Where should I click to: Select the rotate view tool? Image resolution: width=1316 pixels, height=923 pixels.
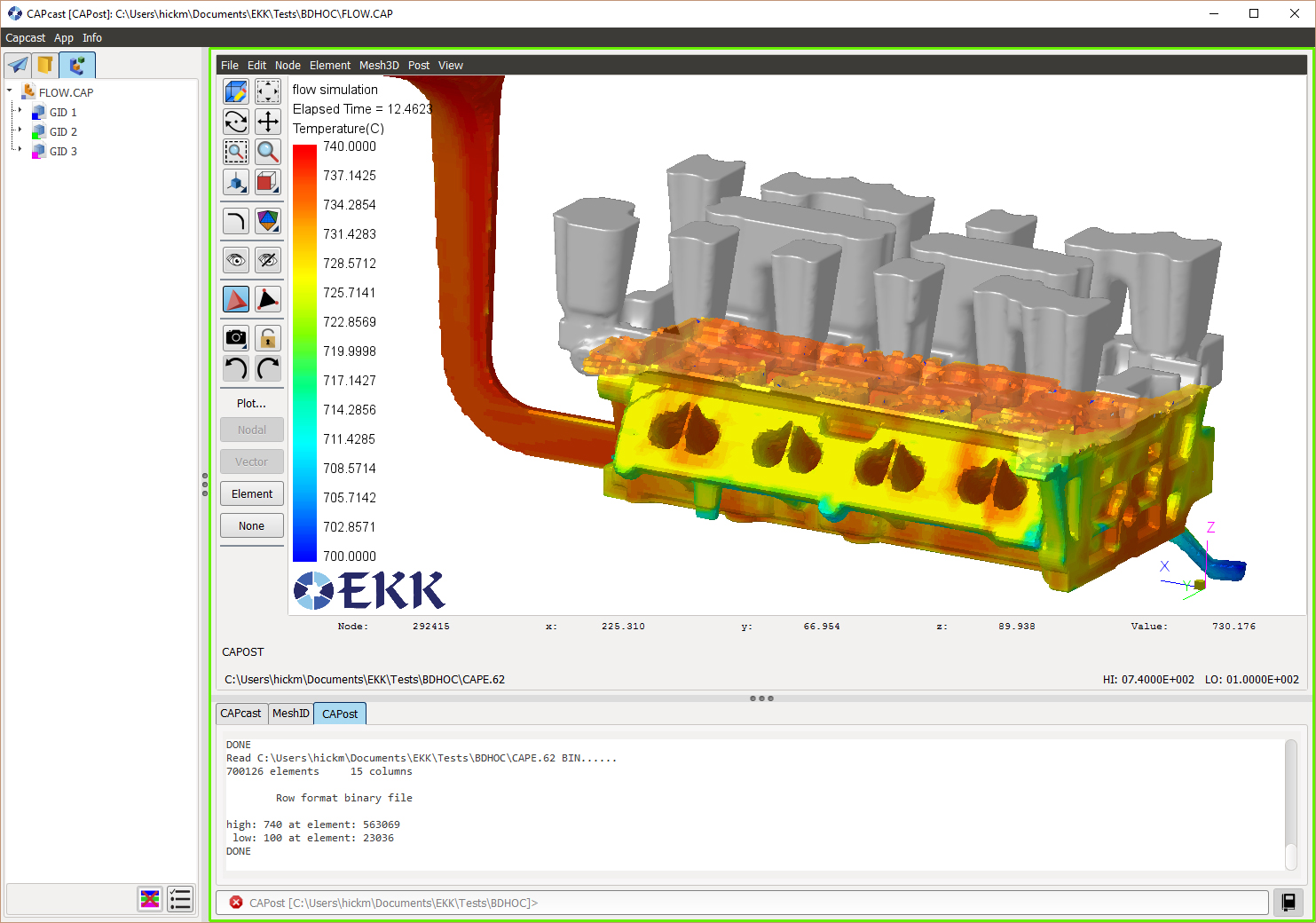236,122
